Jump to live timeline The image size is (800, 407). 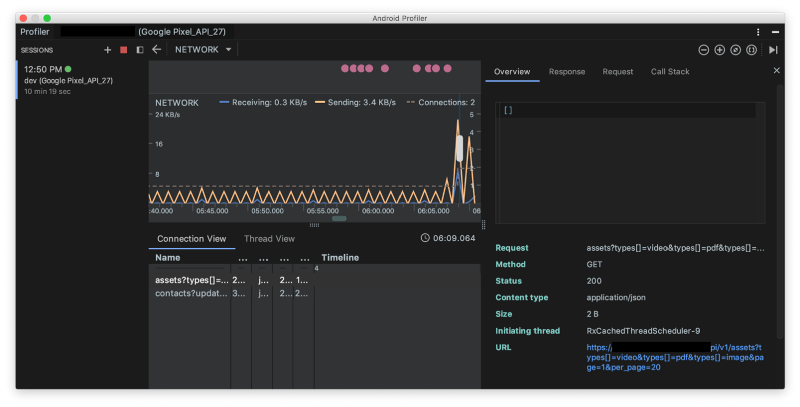click(x=773, y=49)
